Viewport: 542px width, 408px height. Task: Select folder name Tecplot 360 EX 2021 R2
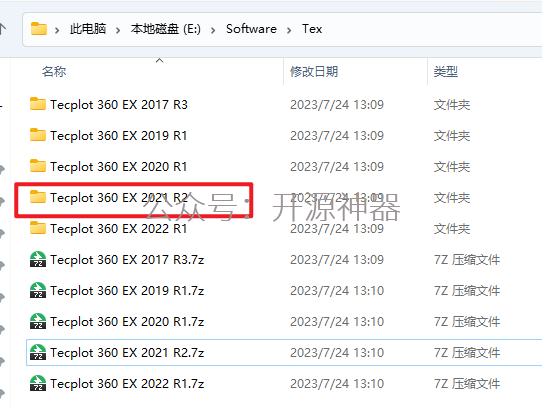click(119, 197)
